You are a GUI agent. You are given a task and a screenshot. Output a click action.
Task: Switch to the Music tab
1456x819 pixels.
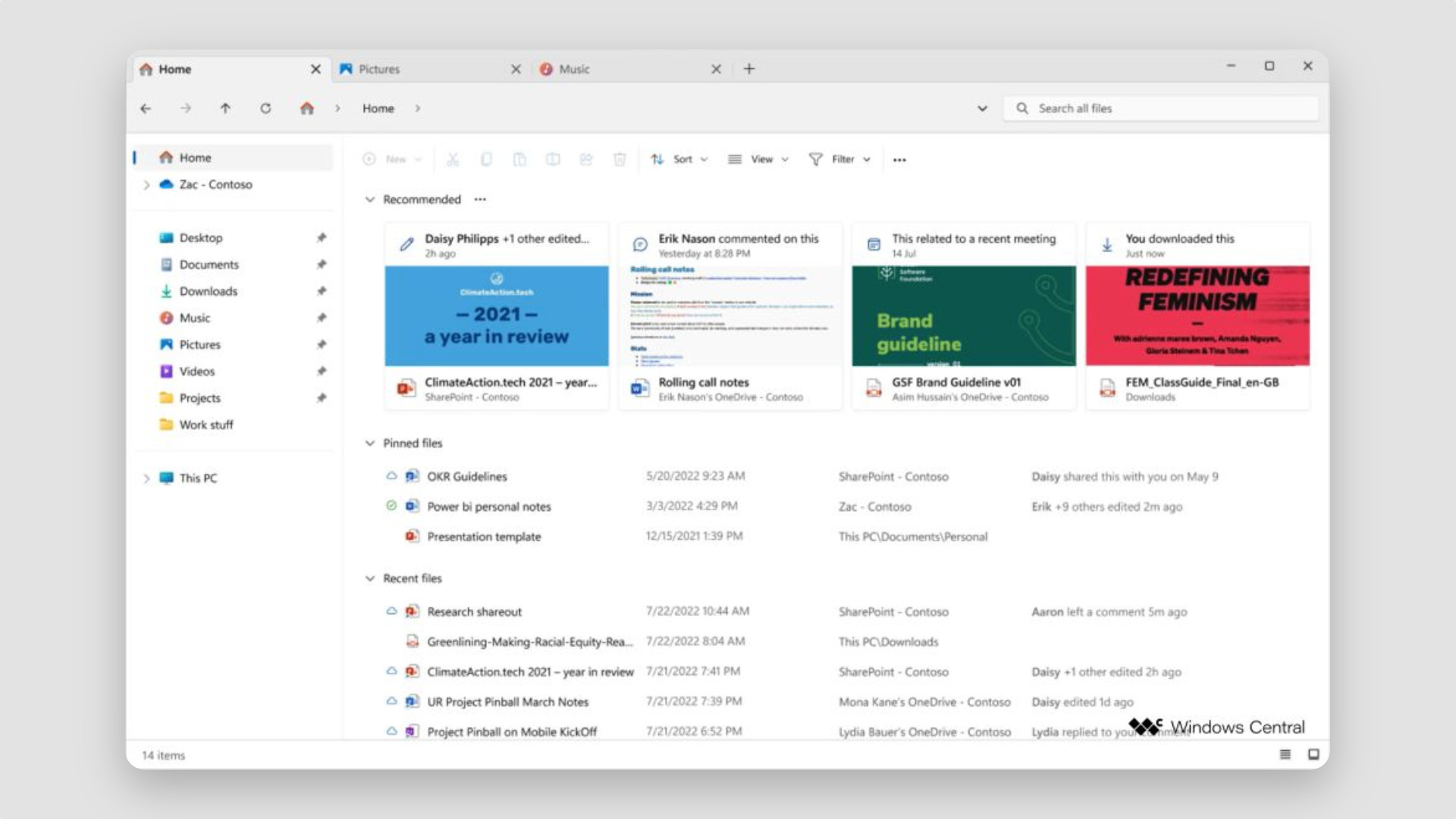pos(630,69)
